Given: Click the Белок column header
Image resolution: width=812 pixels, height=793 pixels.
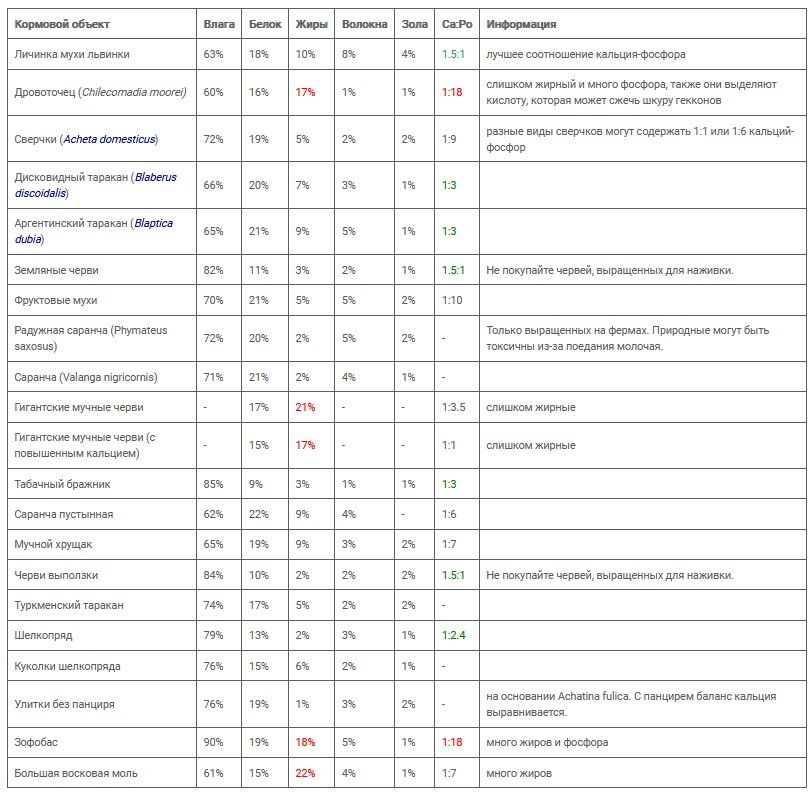Looking at the screenshot, I should point(265,24).
